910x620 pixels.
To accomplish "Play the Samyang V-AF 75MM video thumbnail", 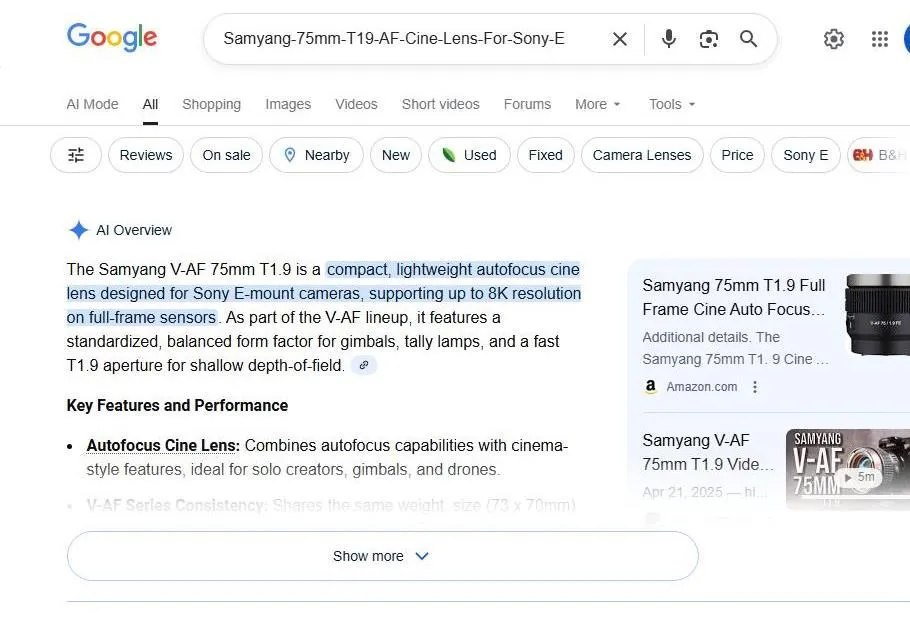I will pos(848,469).
